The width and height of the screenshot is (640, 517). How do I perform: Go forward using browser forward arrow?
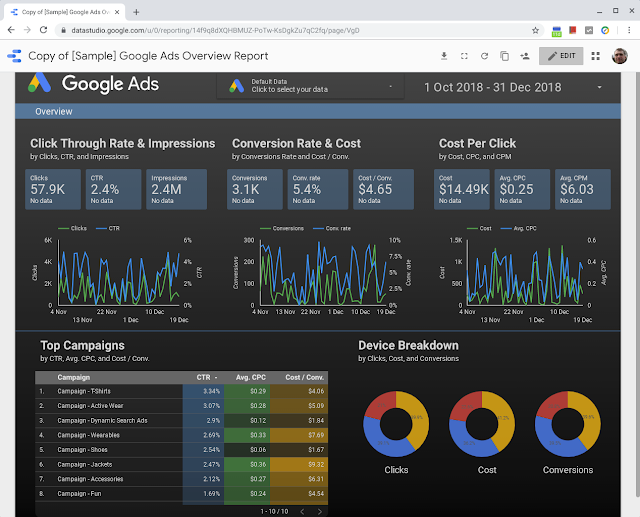coord(27,30)
